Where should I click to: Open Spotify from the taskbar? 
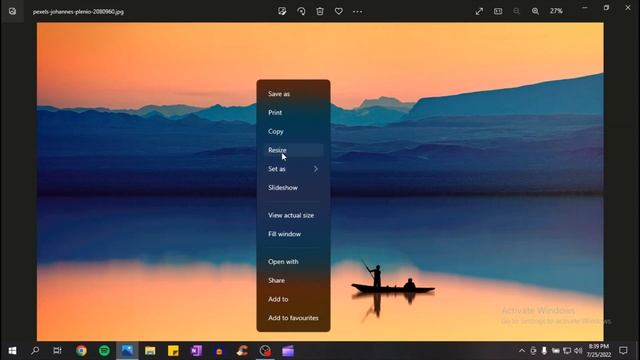(104, 351)
